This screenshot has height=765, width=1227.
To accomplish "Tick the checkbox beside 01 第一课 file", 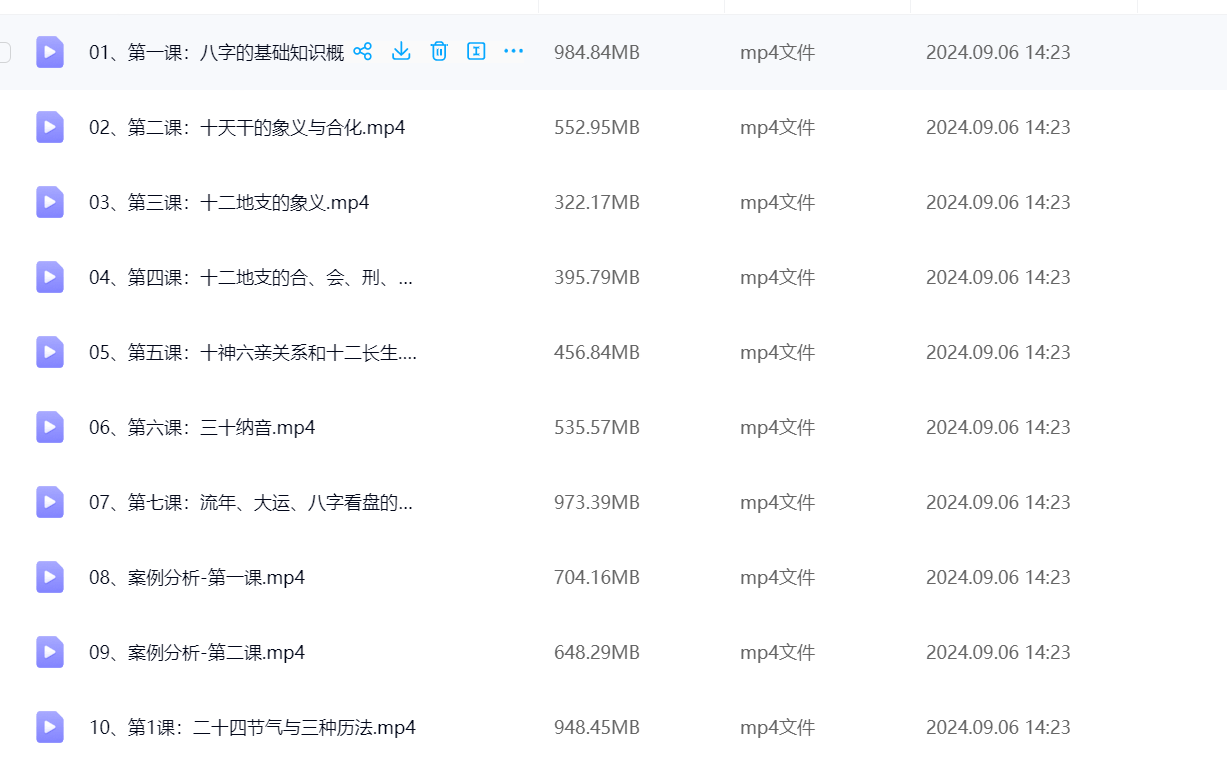I will [x=4, y=52].
